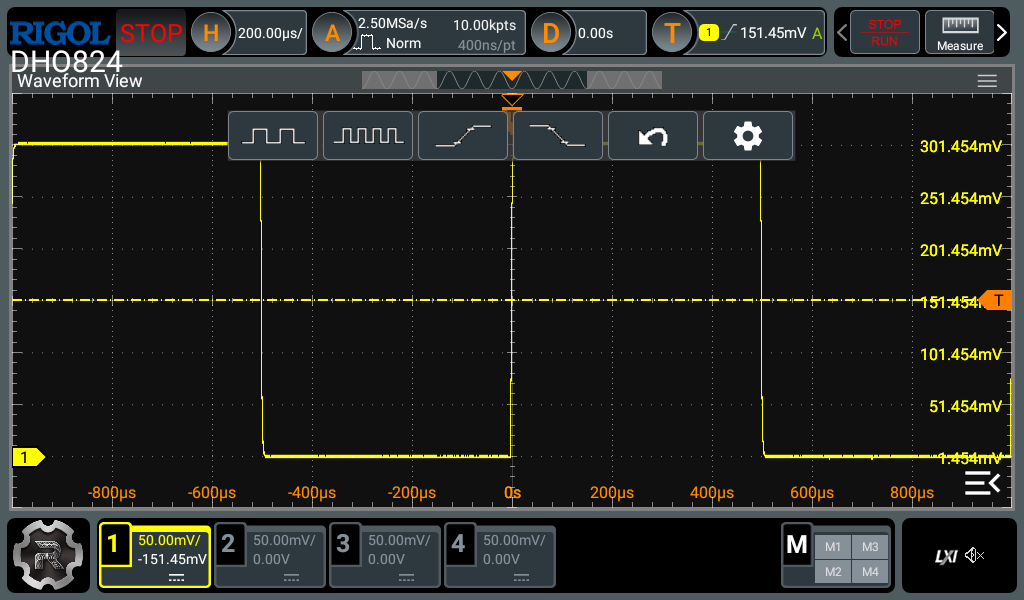This screenshot has height=600, width=1024.
Task: Toggle the muted speaker beeper icon
Action: pos(974,556)
